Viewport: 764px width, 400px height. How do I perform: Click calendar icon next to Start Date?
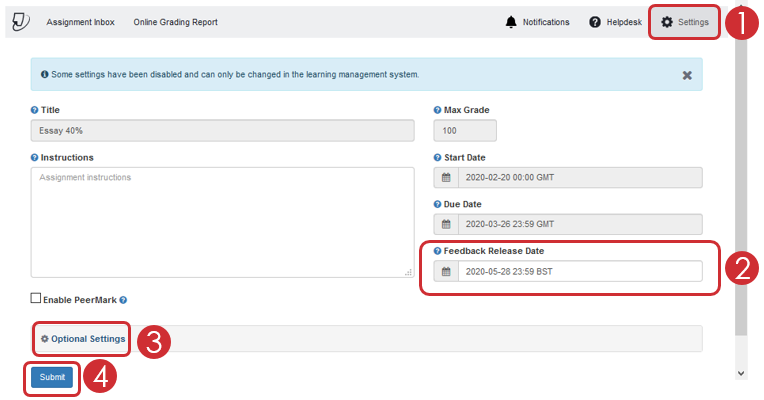[x=446, y=178]
